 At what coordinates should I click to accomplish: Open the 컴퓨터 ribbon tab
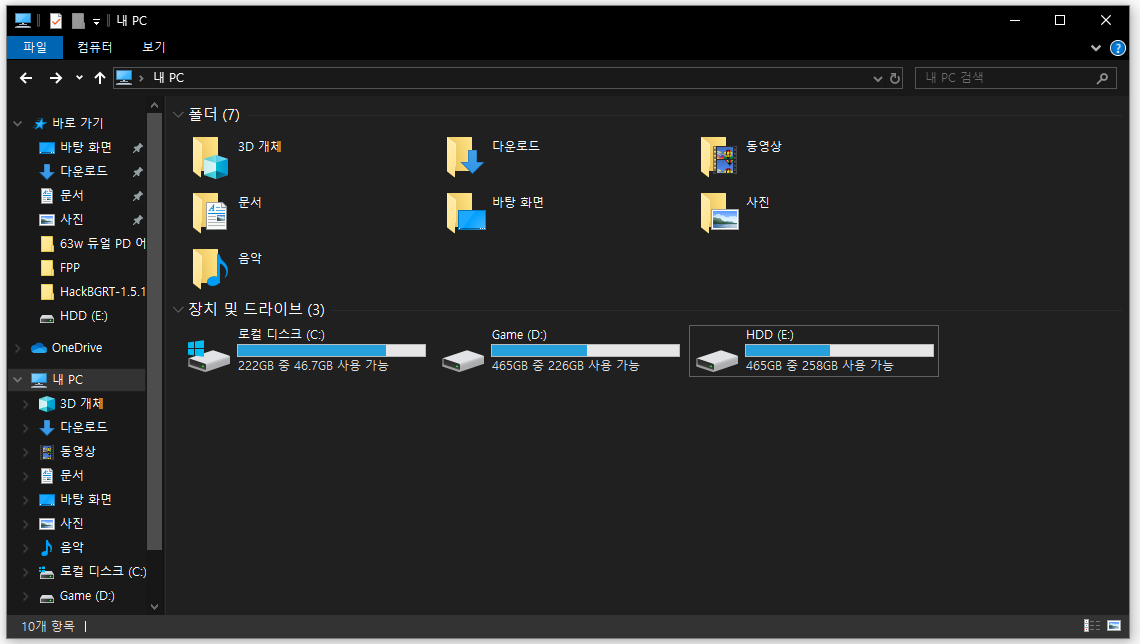click(x=95, y=47)
